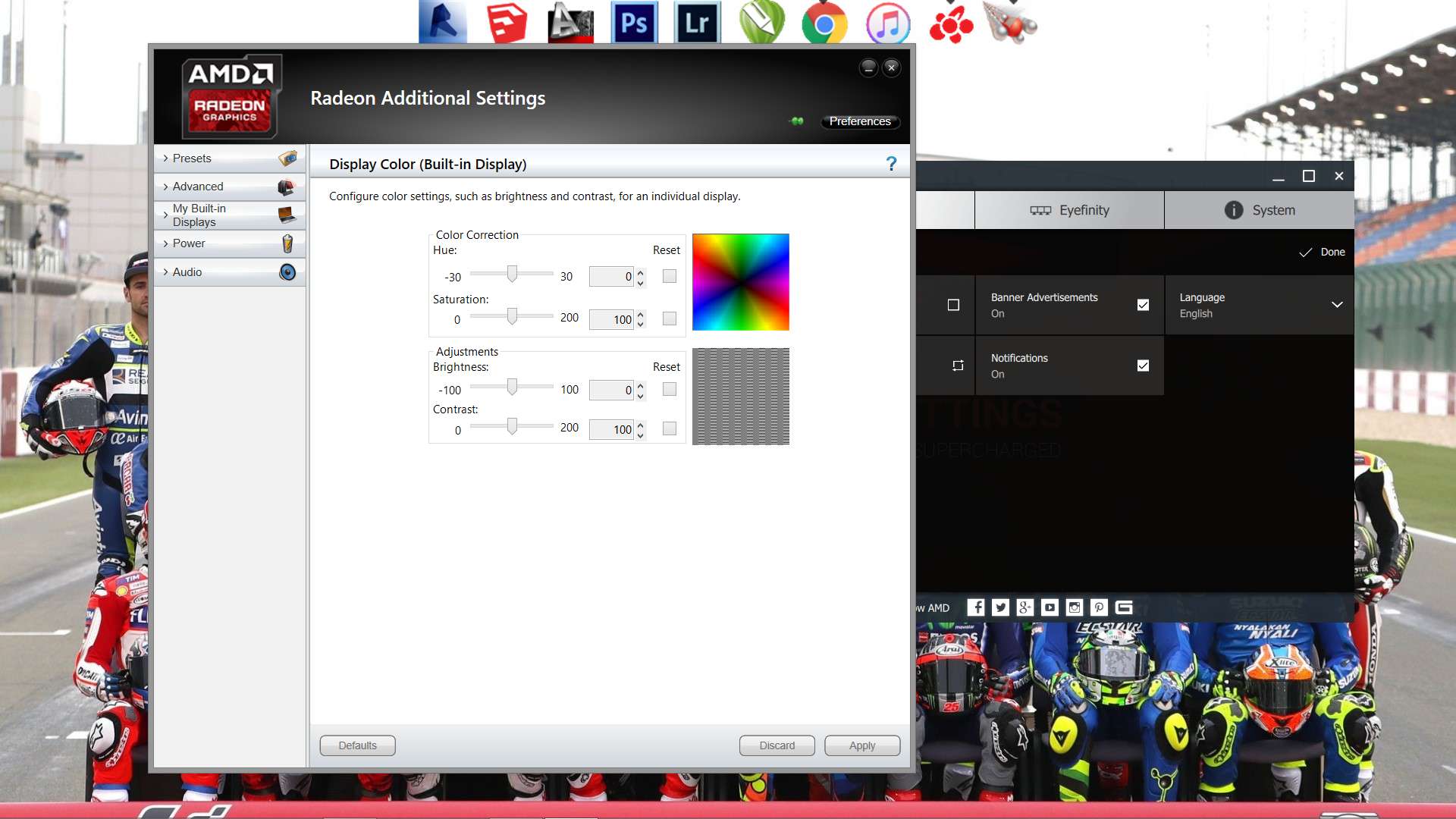
Task: Uncheck the Notifications checkbox
Action: [x=1143, y=366]
